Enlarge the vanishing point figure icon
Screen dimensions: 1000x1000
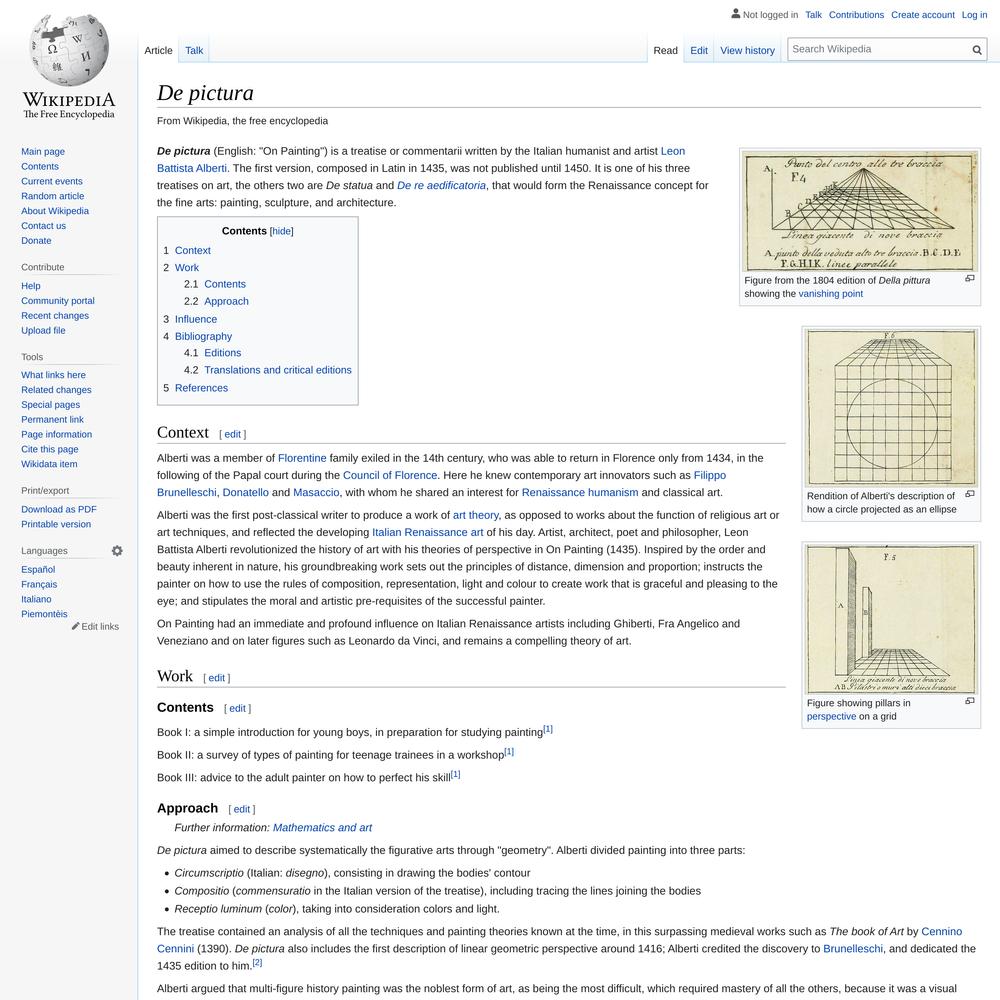coord(969,279)
